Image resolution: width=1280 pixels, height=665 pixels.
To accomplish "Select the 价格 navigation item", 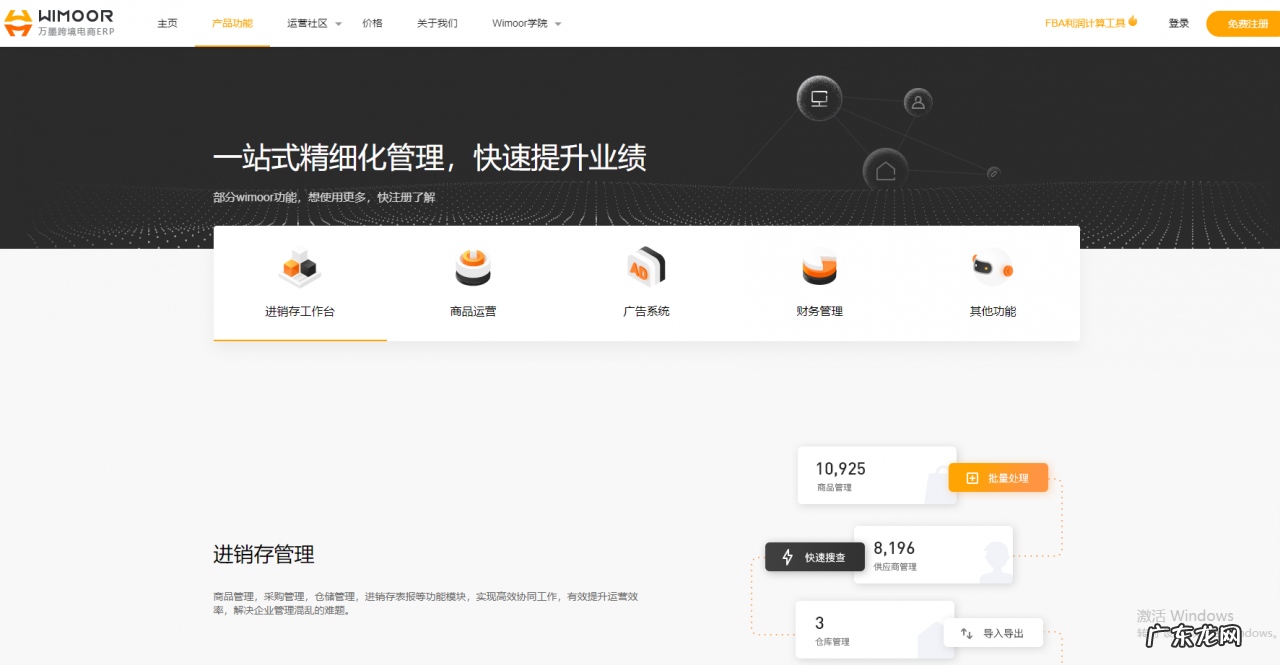I will click(372, 22).
